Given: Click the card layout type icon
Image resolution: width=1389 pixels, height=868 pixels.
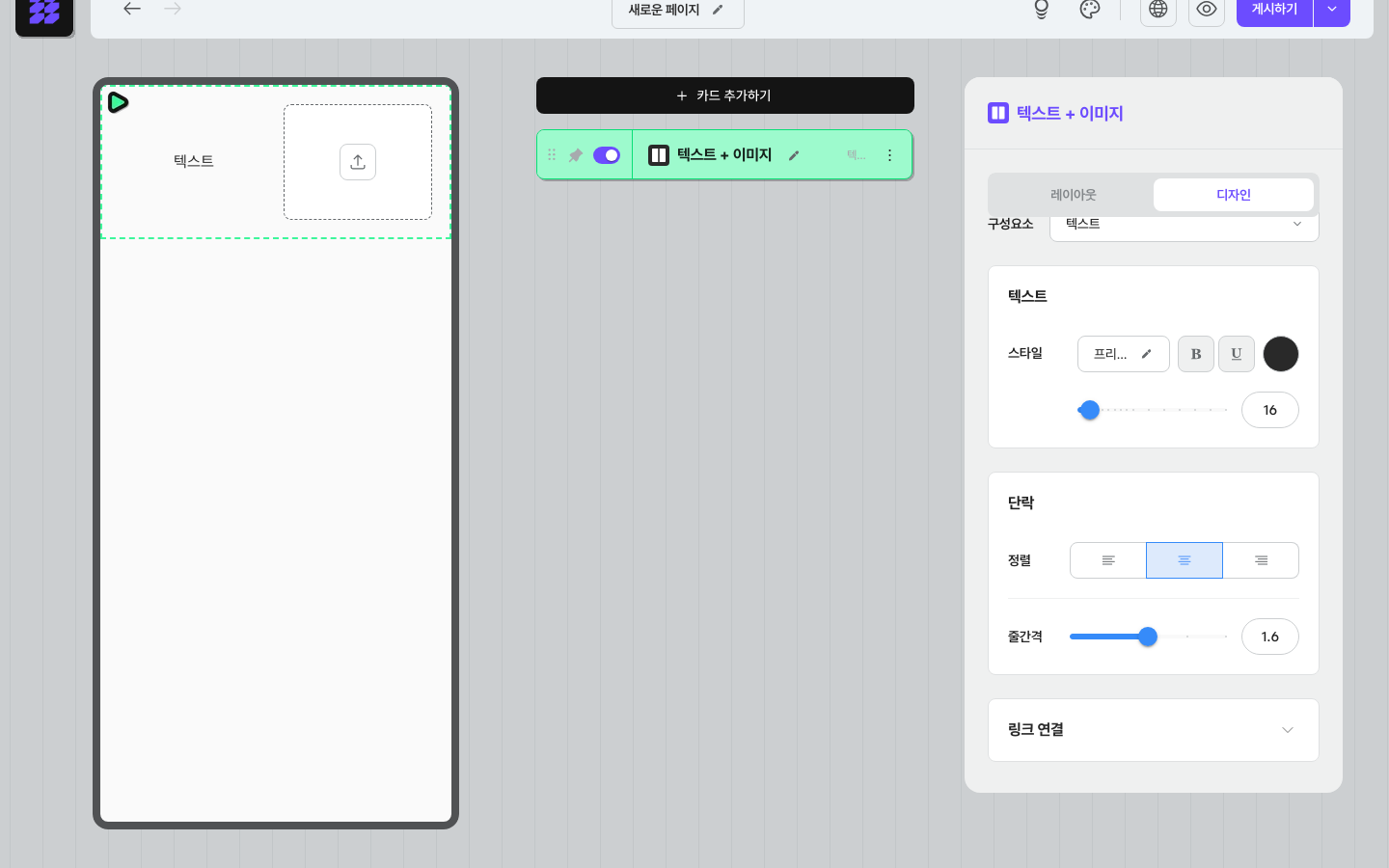Looking at the screenshot, I should (x=659, y=155).
